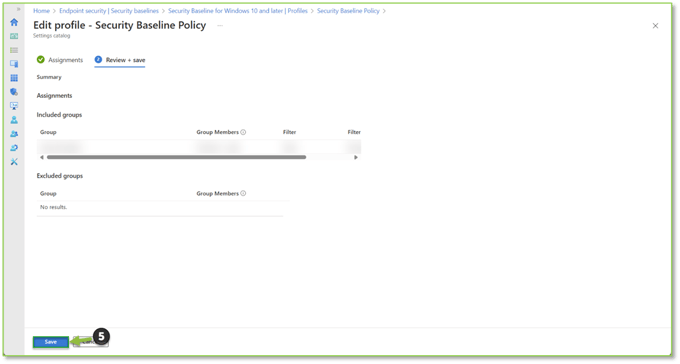The width and height of the screenshot is (680, 364).
Task: Open Endpoint security | Security baselines breadcrumb
Action: pyautogui.click(x=109, y=11)
